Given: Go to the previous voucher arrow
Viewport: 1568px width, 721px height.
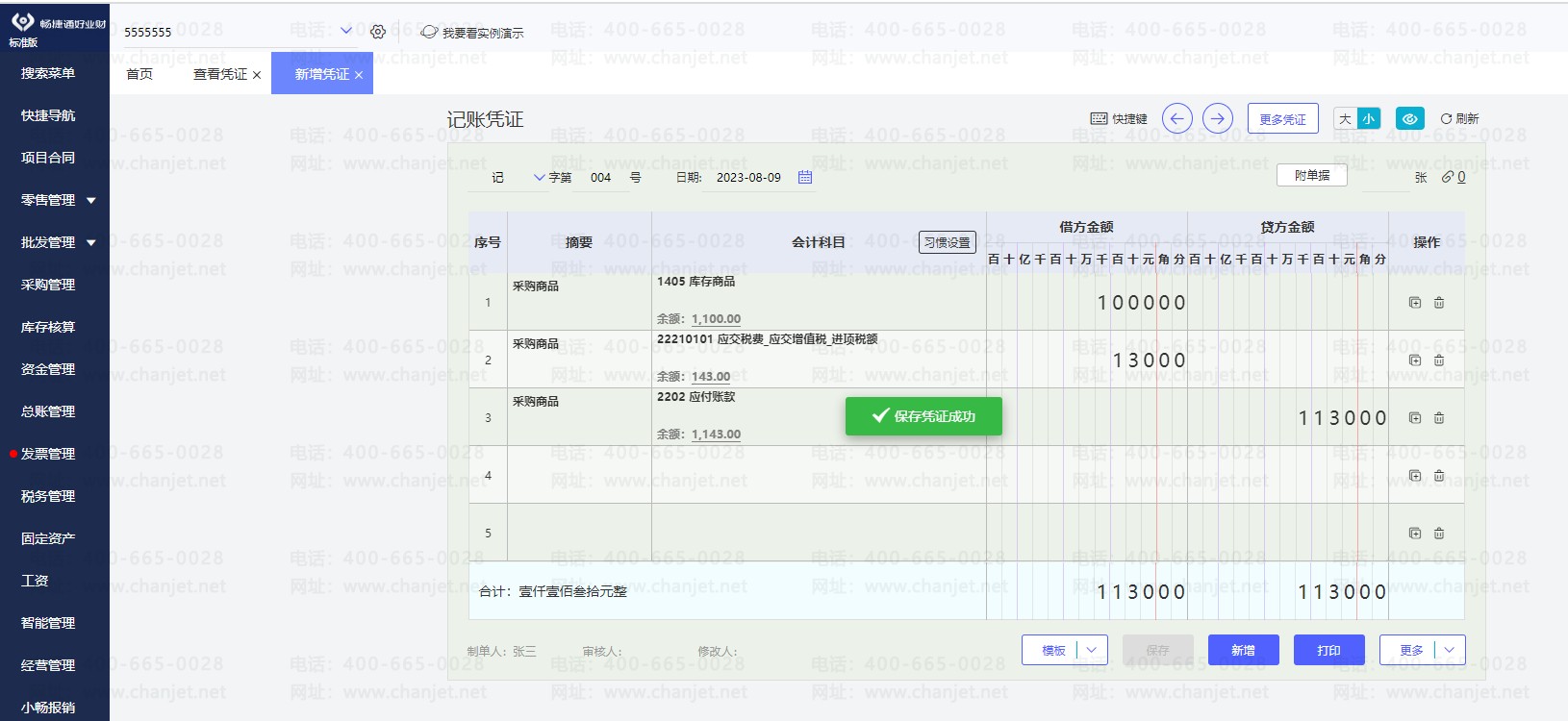Looking at the screenshot, I should (1177, 118).
